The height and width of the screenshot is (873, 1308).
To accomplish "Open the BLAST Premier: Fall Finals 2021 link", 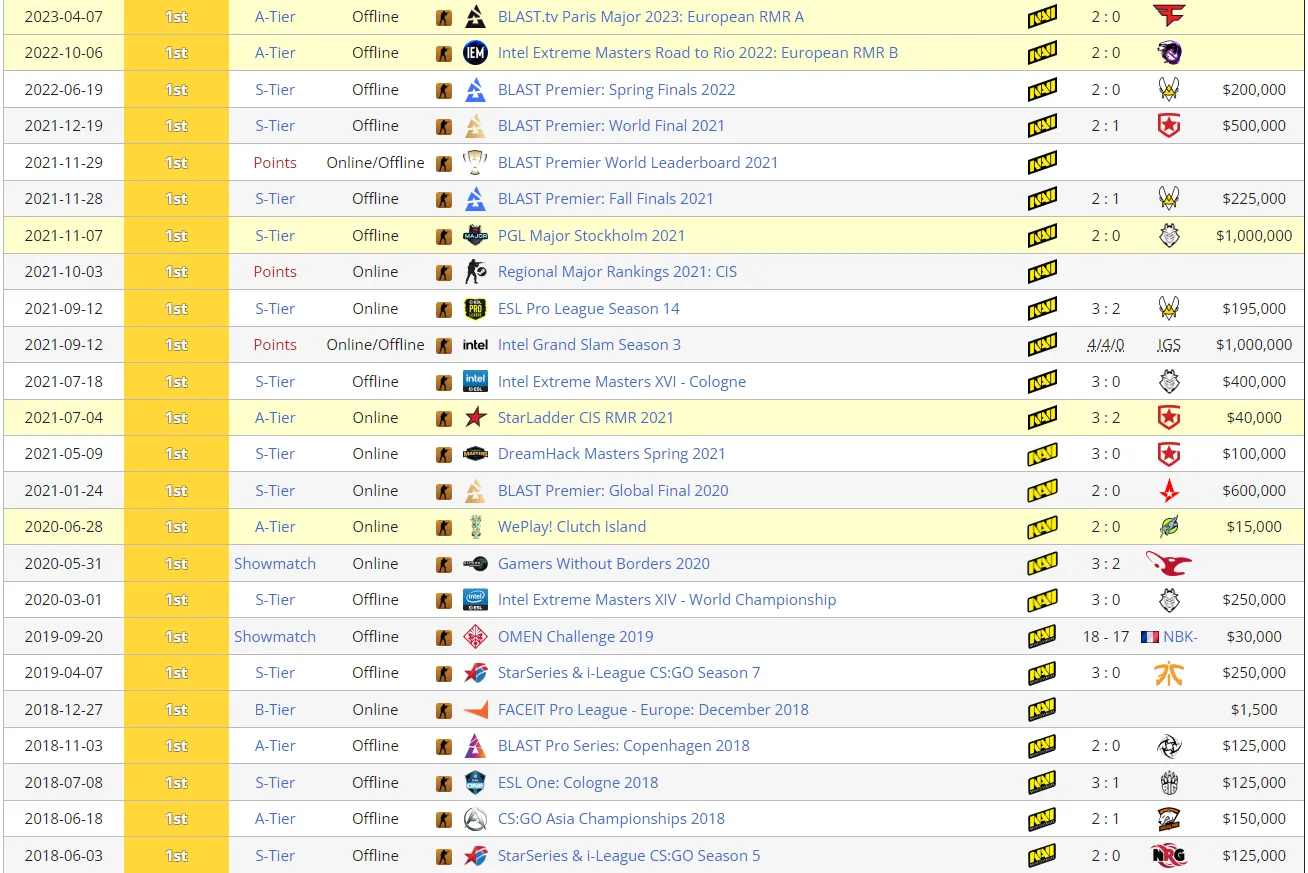I will click(606, 198).
